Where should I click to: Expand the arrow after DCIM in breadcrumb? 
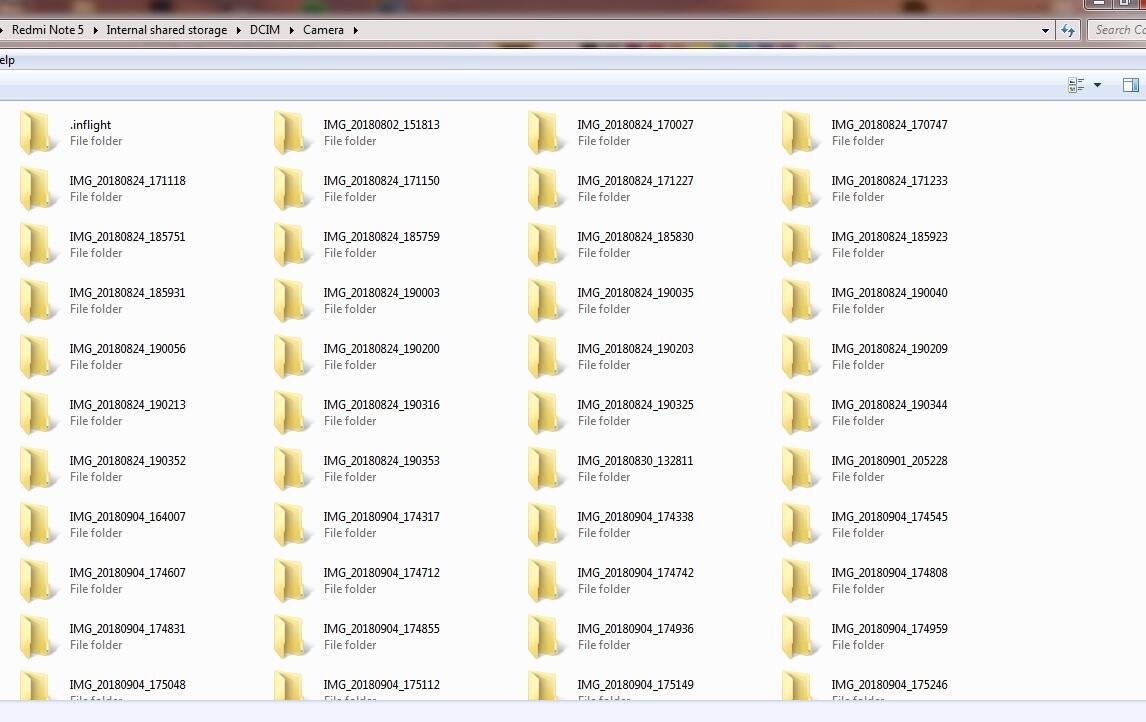[292, 30]
